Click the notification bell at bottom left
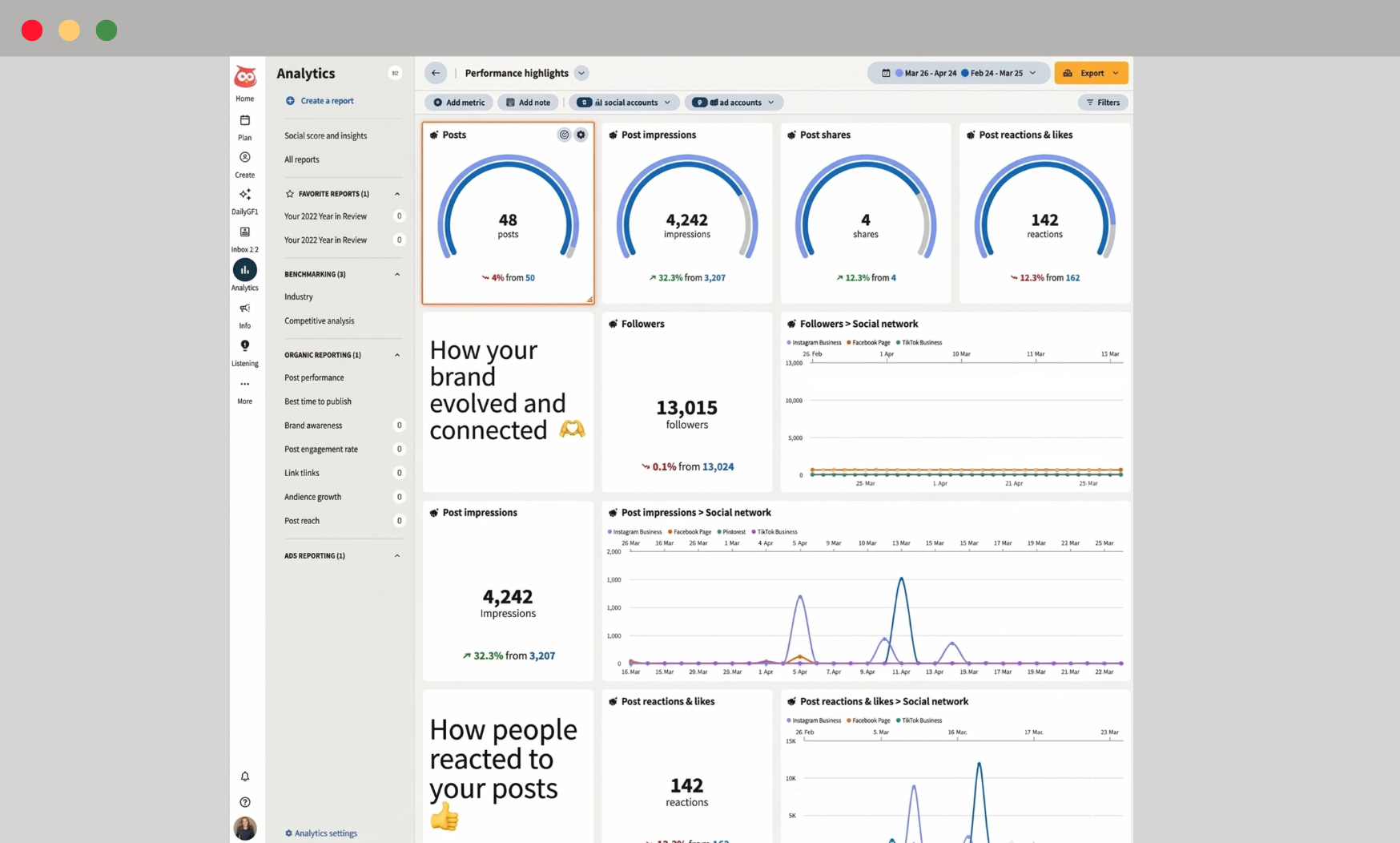Image resolution: width=1400 pixels, height=843 pixels. [x=245, y=776]
